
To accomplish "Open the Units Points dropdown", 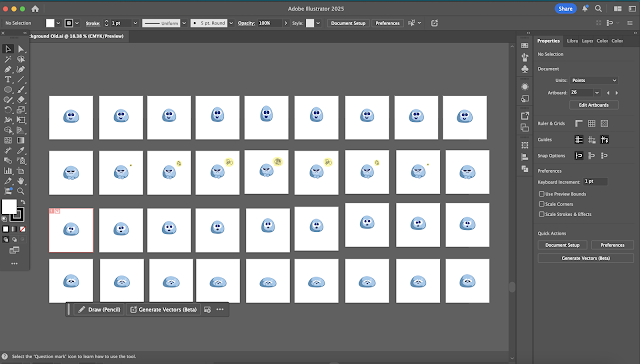I will (594, 80).
